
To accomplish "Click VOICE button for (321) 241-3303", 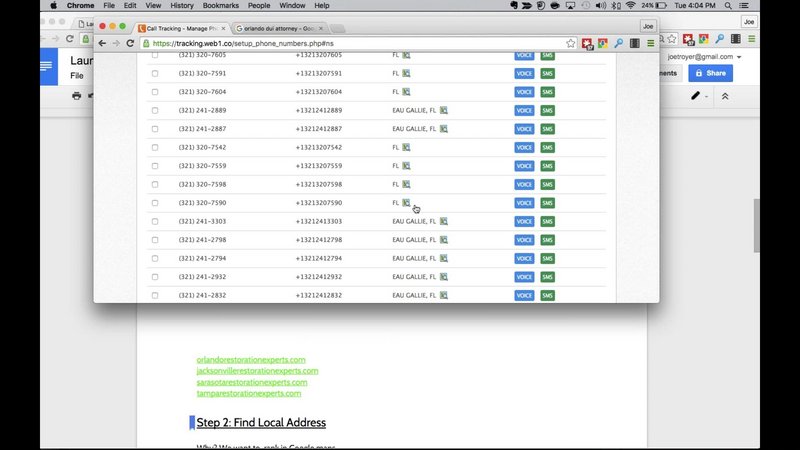I will [x=524, y=221].
